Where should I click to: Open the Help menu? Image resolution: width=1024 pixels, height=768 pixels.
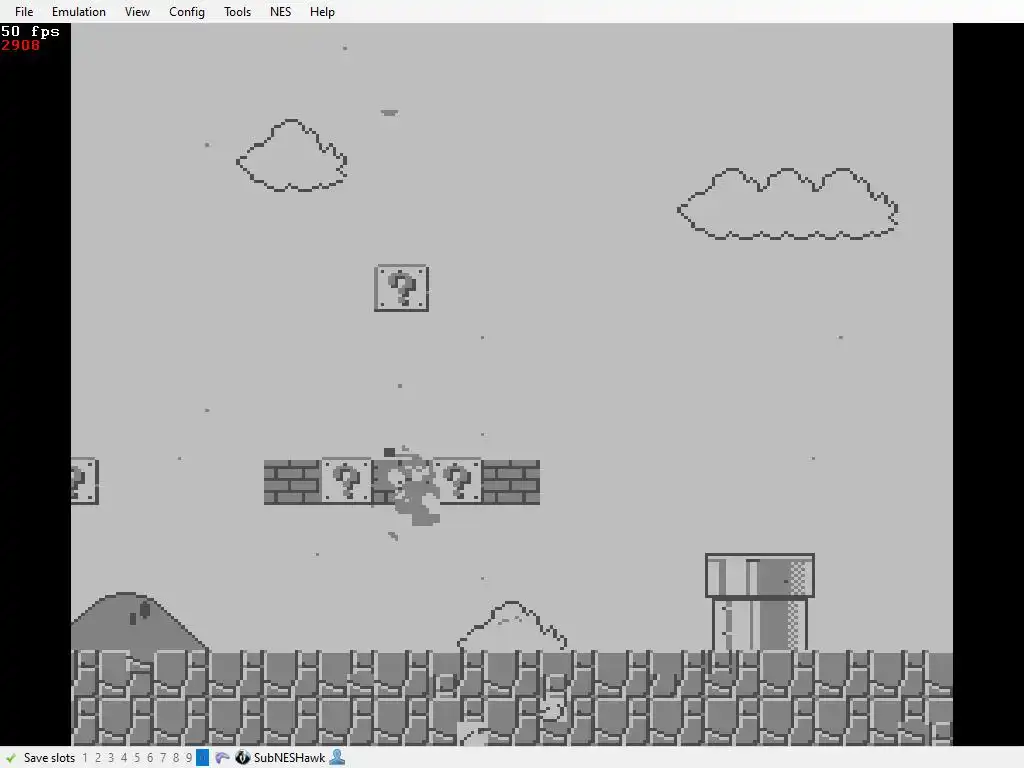pos(322,12)
